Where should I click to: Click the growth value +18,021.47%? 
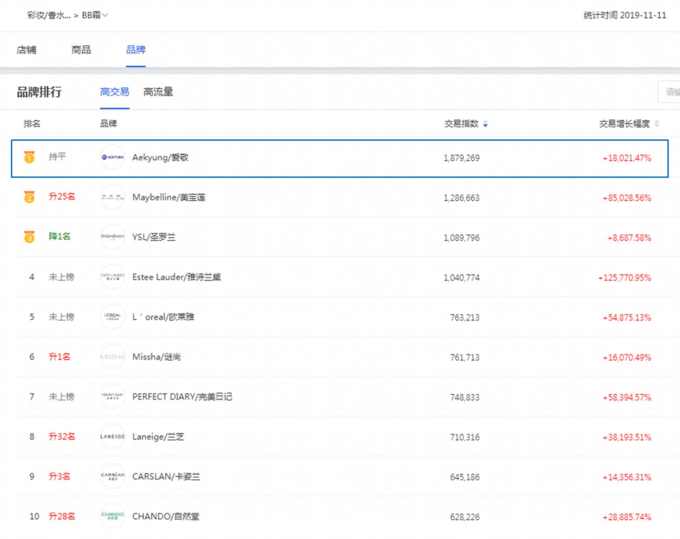[x=627, y=158]
